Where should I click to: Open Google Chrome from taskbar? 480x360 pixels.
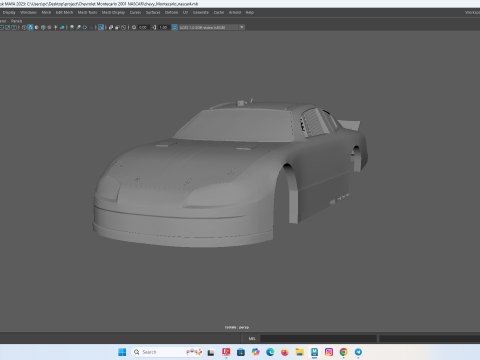pos(343,352)
